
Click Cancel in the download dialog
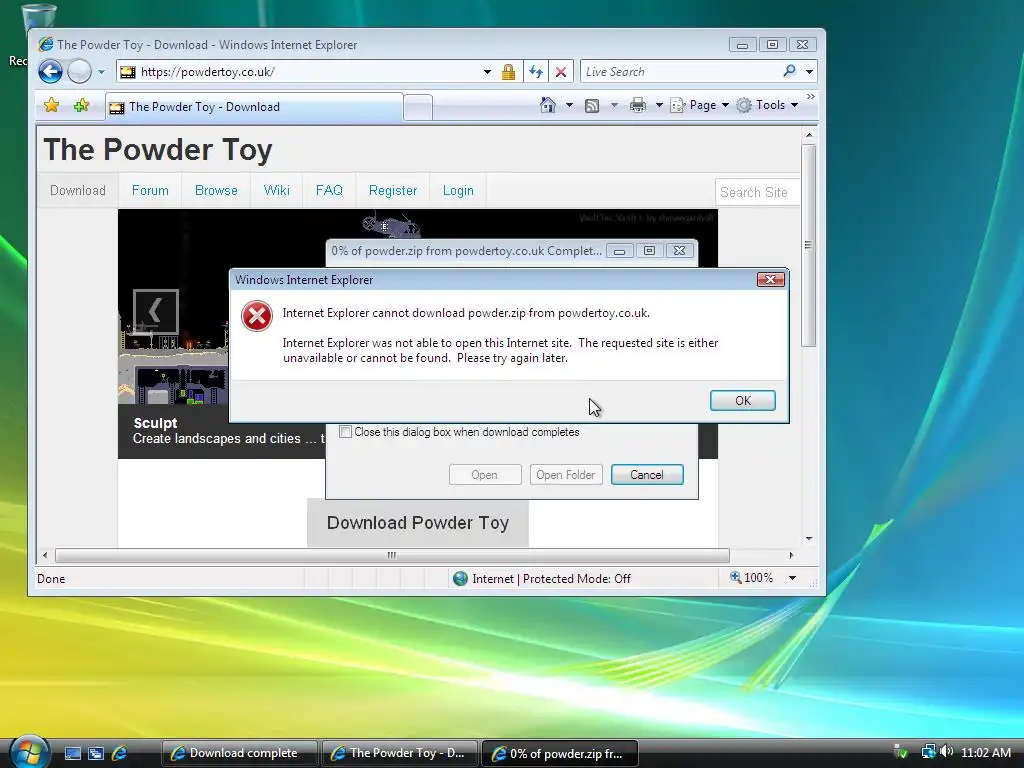(647, 475)
